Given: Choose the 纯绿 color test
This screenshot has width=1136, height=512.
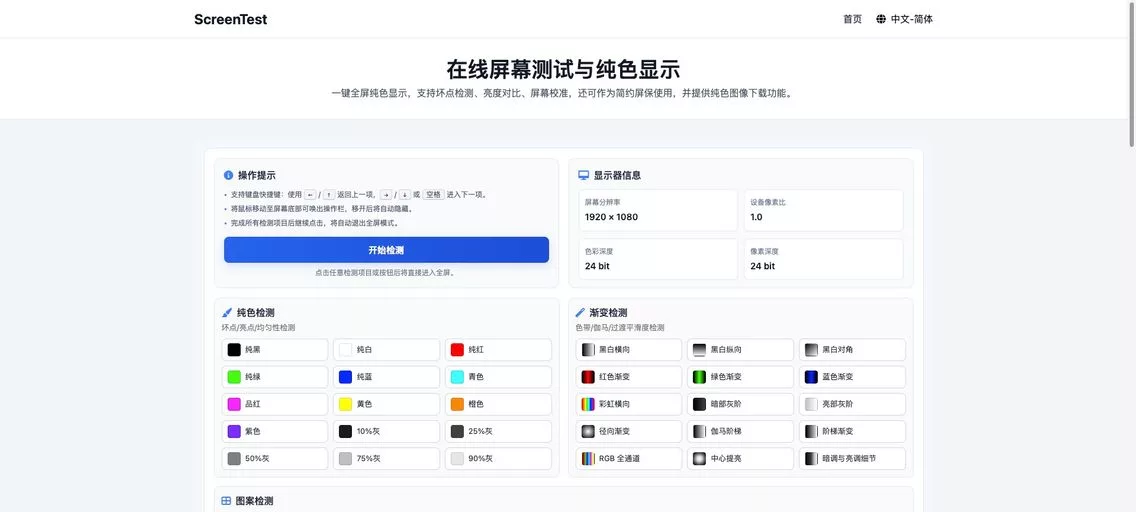Looking at the screenshot, I should [x=275, y=377].
